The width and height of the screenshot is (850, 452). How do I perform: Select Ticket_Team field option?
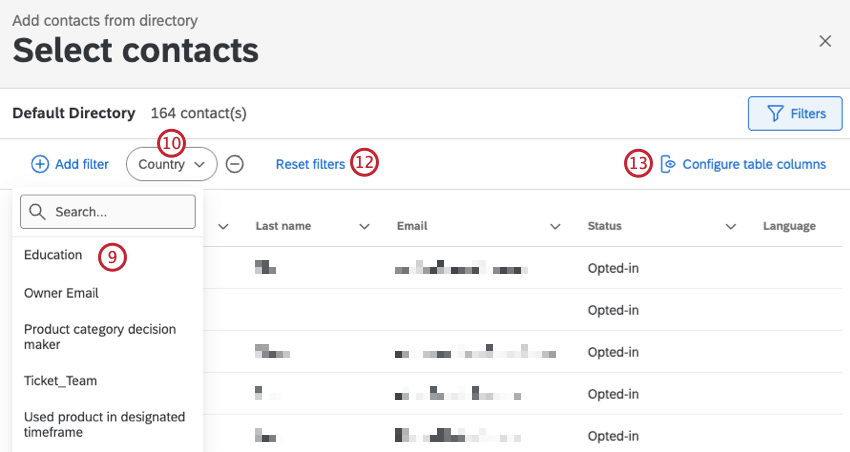pos(60,380)
